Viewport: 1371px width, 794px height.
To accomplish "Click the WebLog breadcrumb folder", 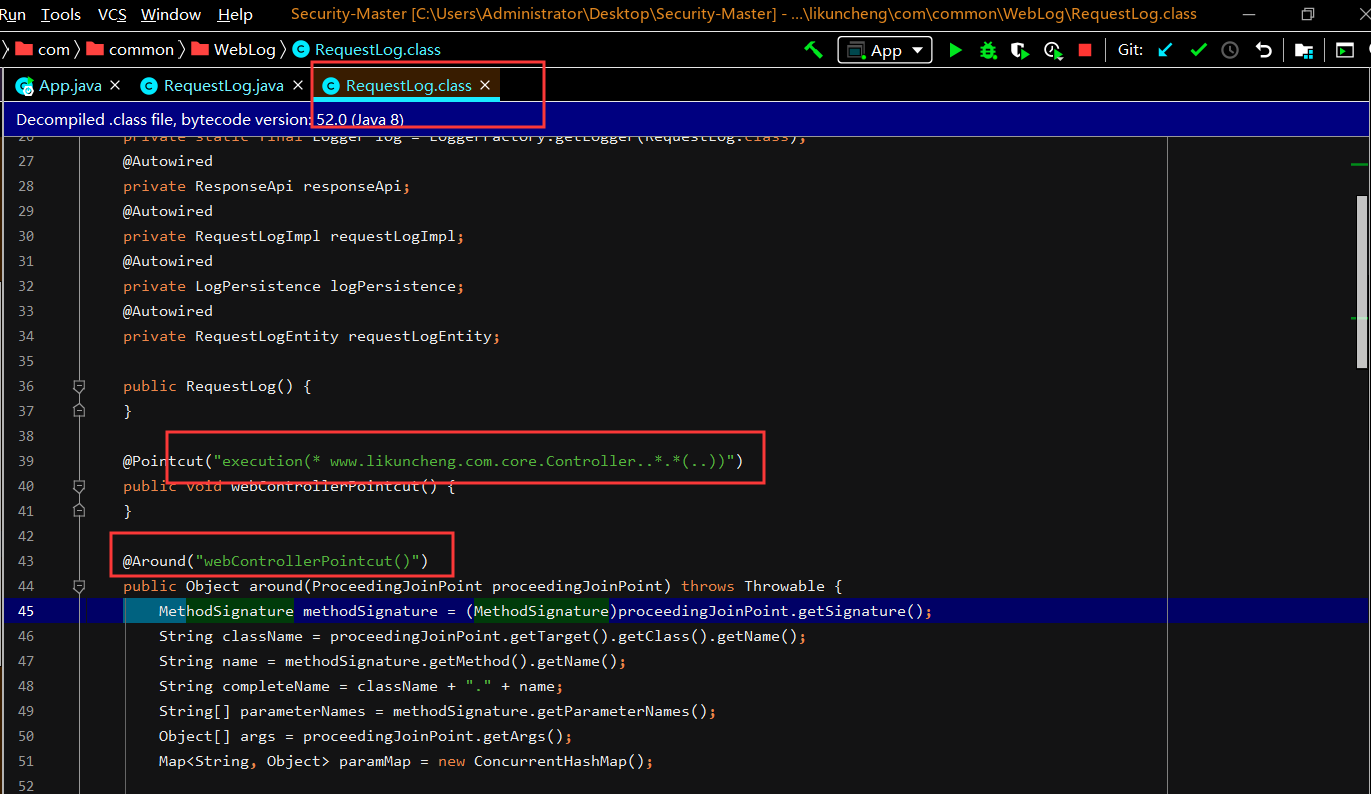I will coord(234,49).
